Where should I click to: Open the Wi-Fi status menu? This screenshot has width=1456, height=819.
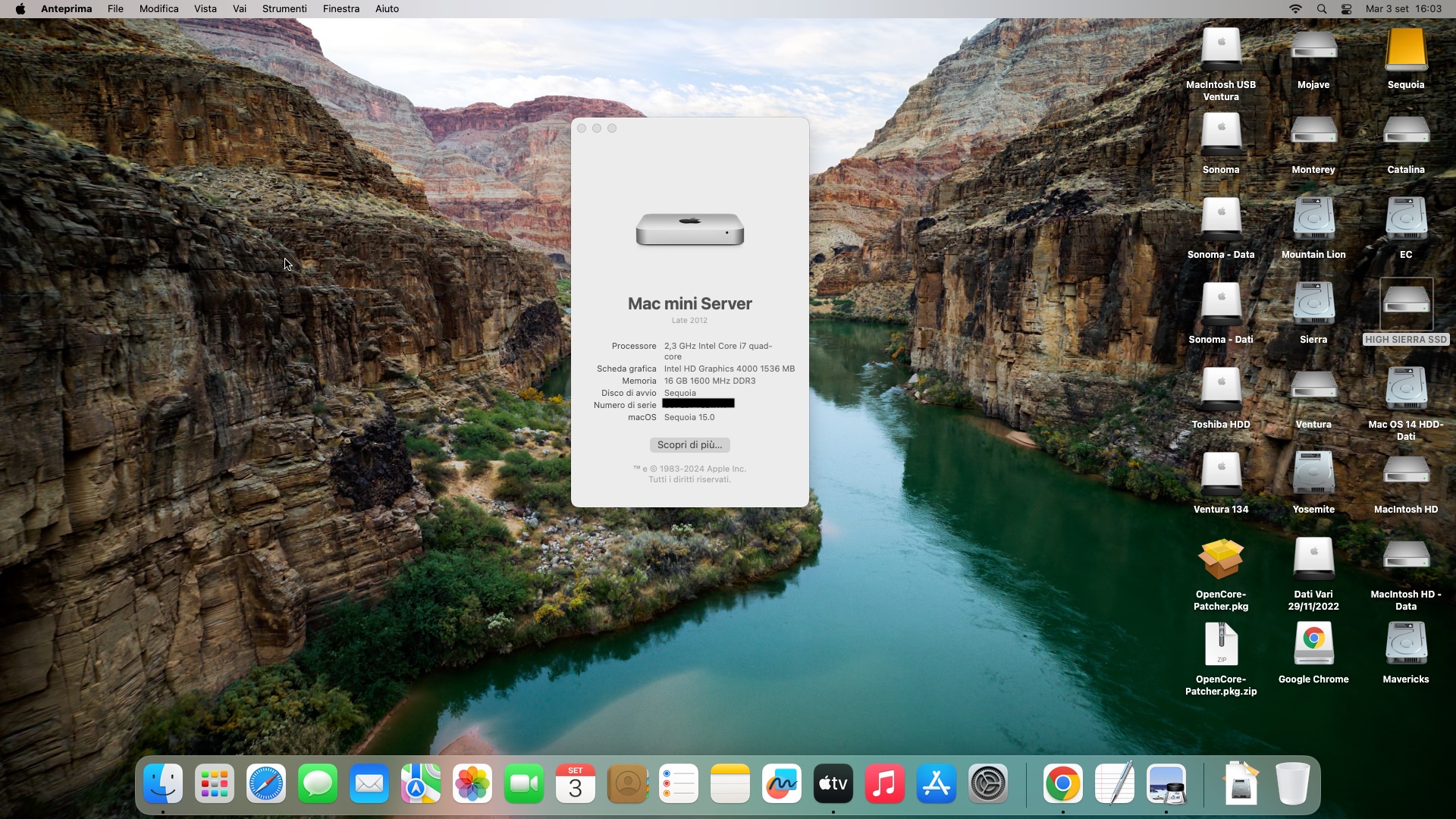point(1295,9)
